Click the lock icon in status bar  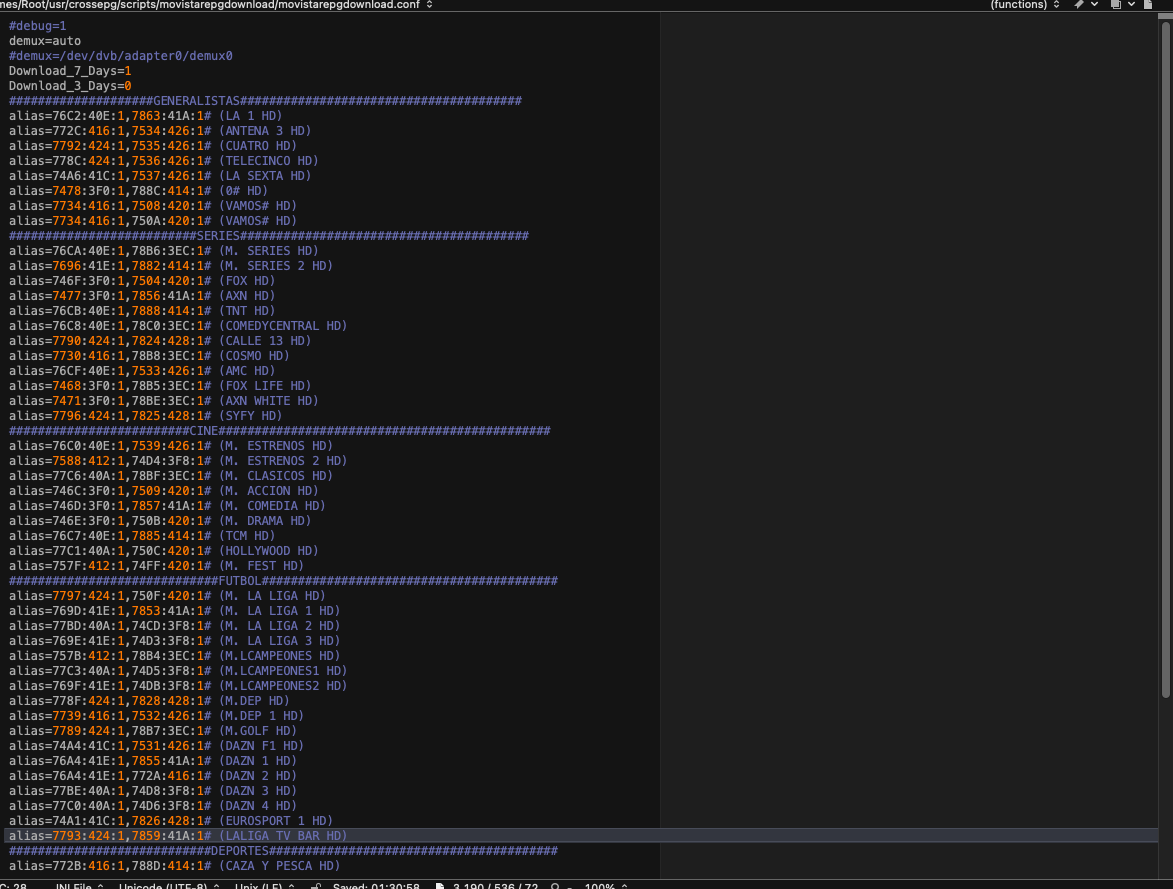coord(316,886)
